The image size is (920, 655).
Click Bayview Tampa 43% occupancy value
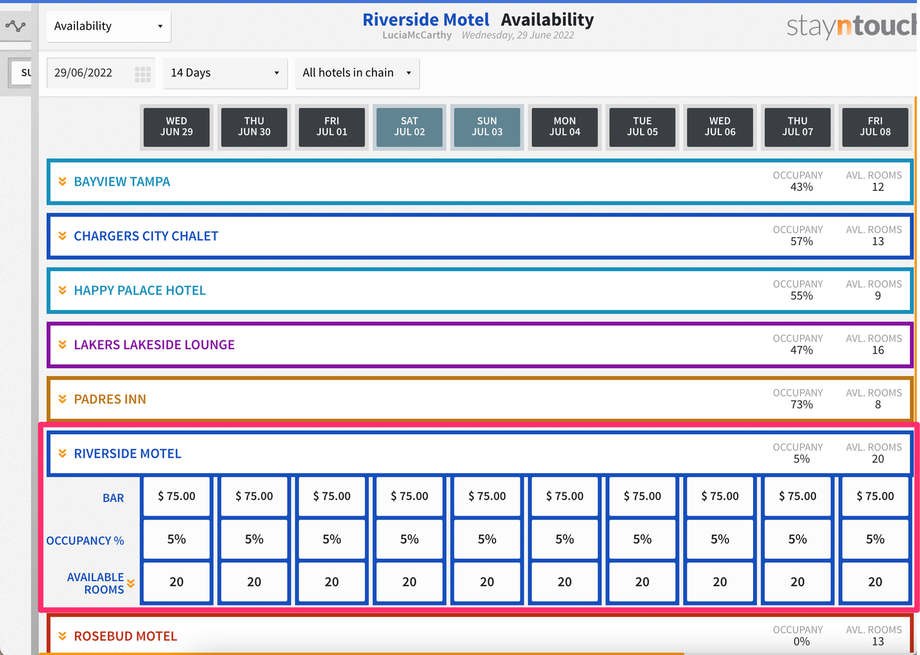pyautogui.click(x=801, y=187)
